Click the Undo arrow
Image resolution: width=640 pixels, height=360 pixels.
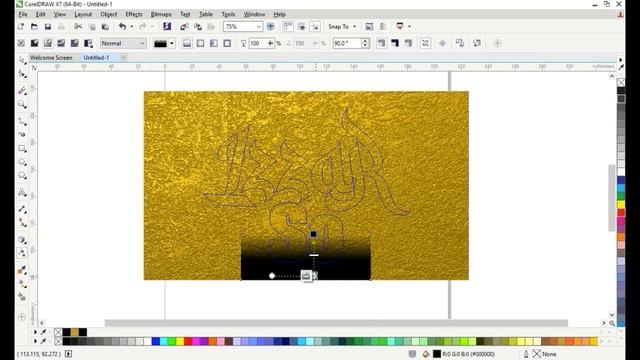point(122,27)
